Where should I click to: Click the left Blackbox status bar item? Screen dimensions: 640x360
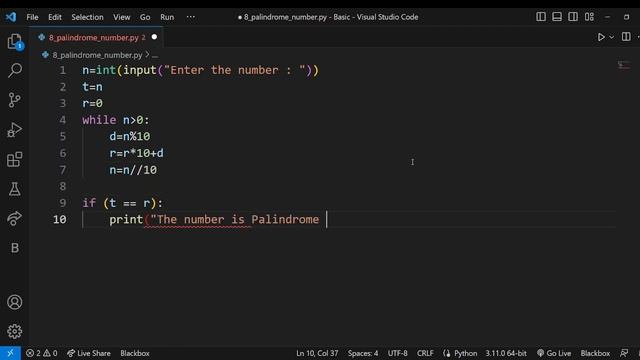pos(135,353)
